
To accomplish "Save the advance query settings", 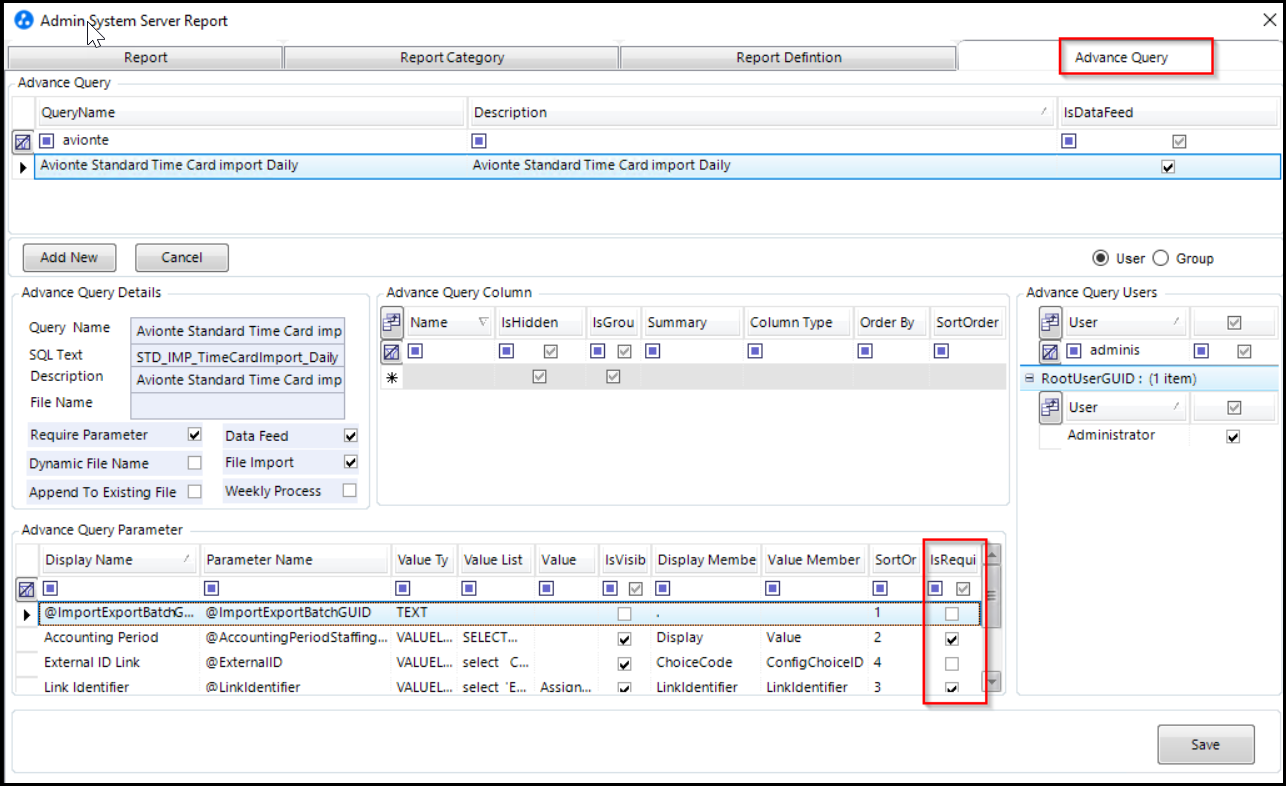I will click(x=1205, y=744).
